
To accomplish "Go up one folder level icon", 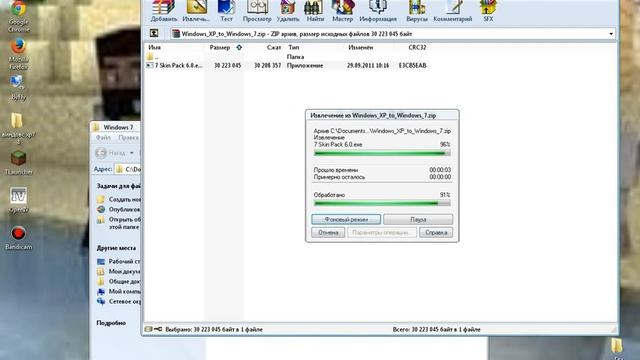I will [x=154, y=33].
